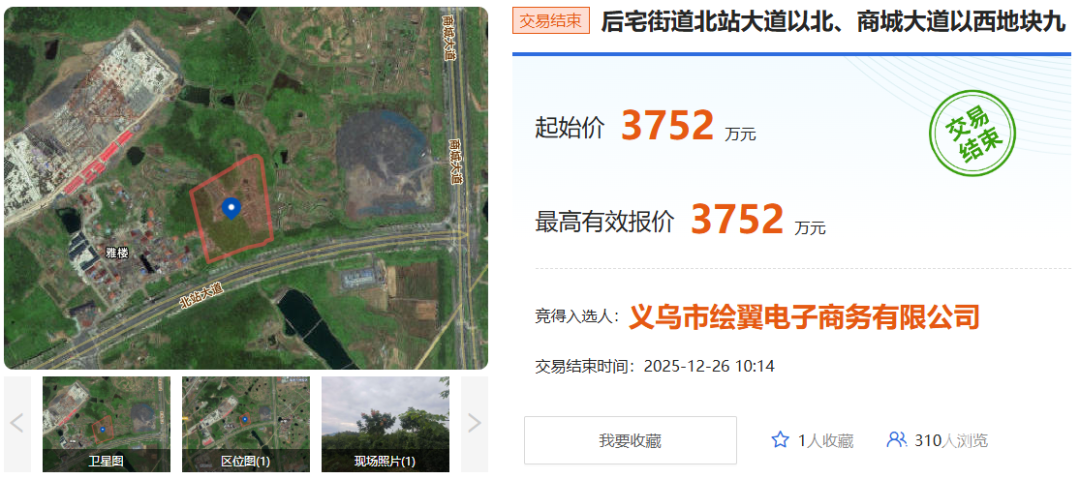Viewport: 1080px width, 479px height.
Task: Show previous thumbnails with left arrow
Action: pos(17,423)
